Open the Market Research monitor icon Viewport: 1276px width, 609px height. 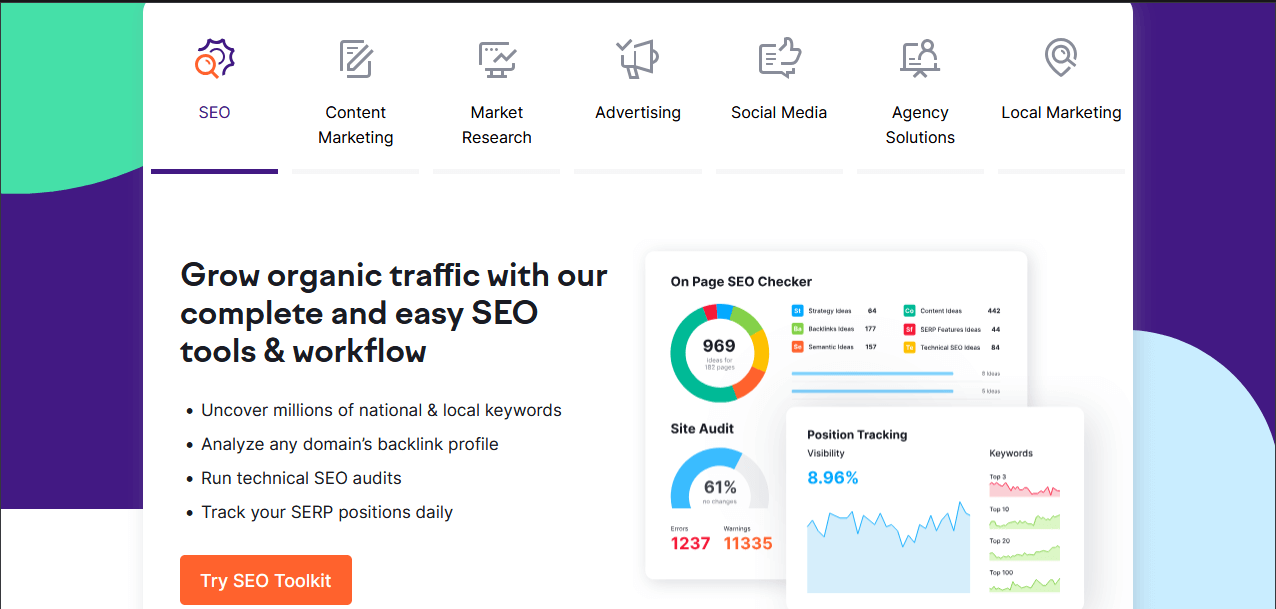tap(496, 60)
